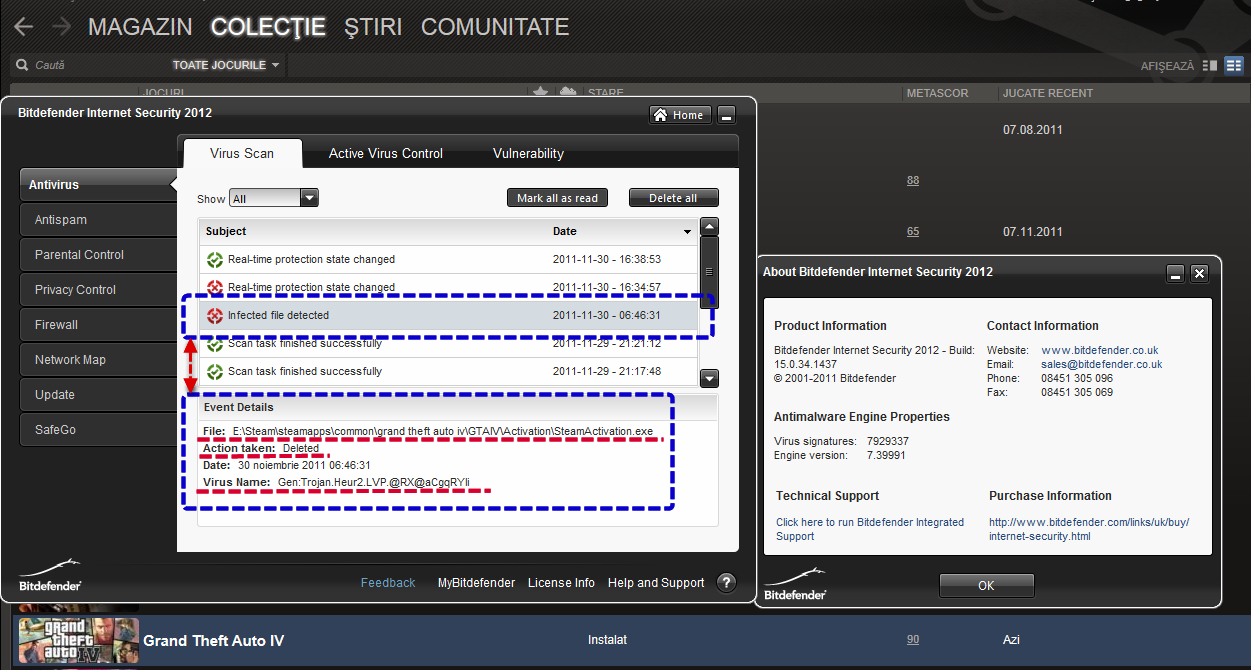Image resolution: width=1251 pixels, height=670 pixels.
Task: Select Update in Bitdefender sidebar
Action: (x=98, y=395)
